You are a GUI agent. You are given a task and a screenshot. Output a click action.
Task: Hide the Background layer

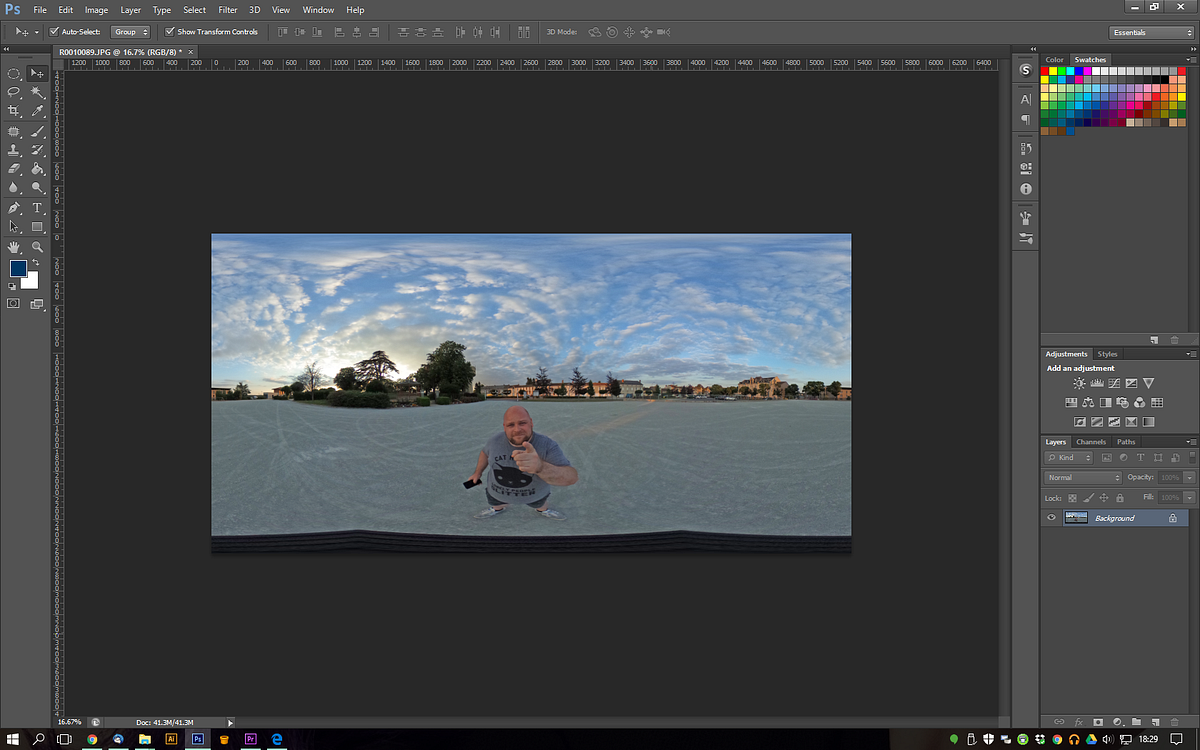1051,517
